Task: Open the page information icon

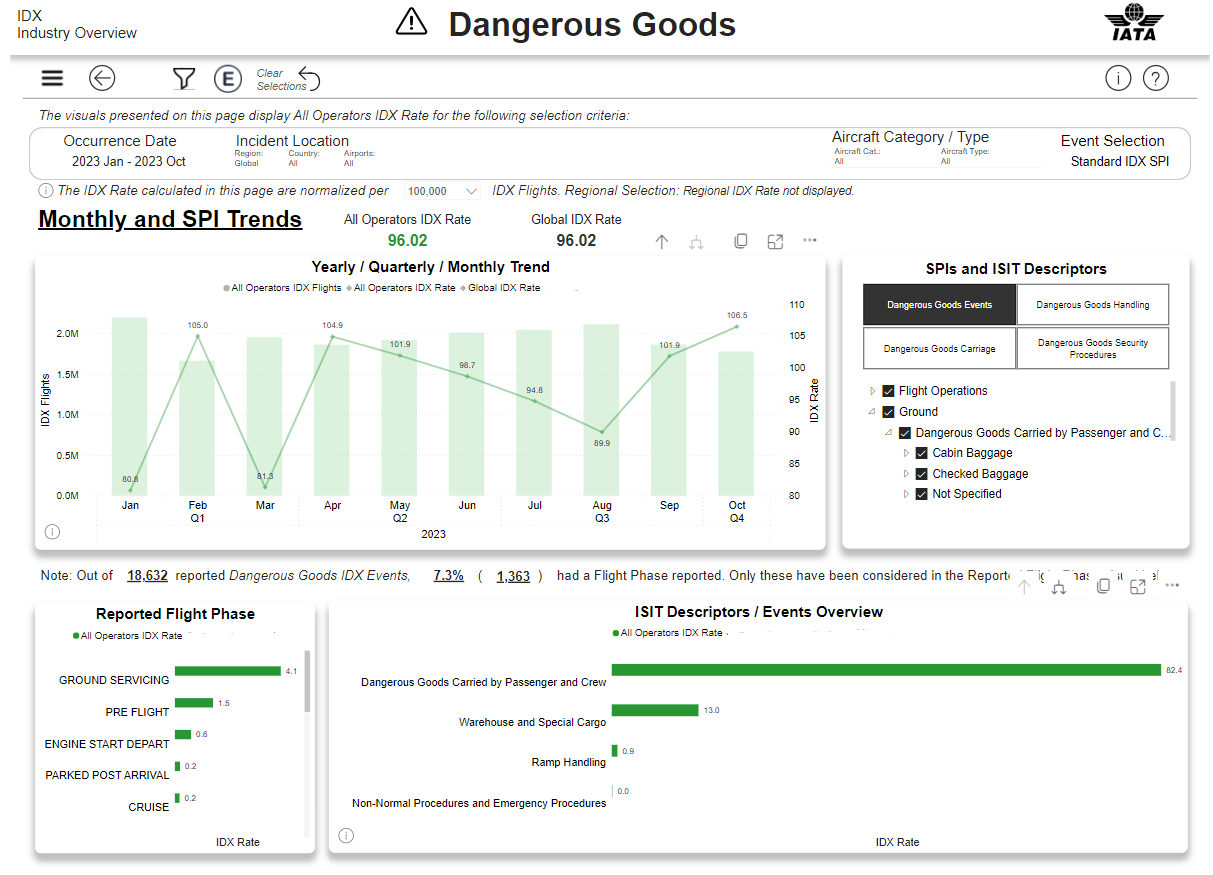Action: (1118, 78)
